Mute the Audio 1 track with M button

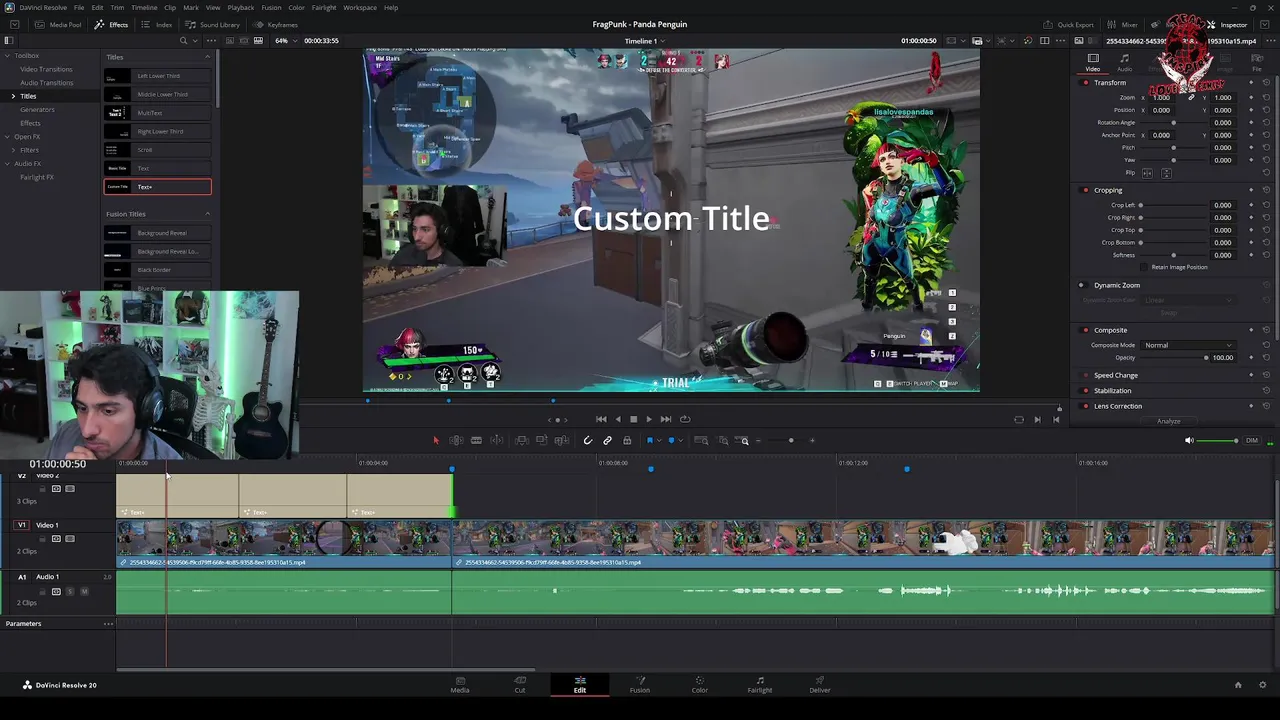(84, 591)
